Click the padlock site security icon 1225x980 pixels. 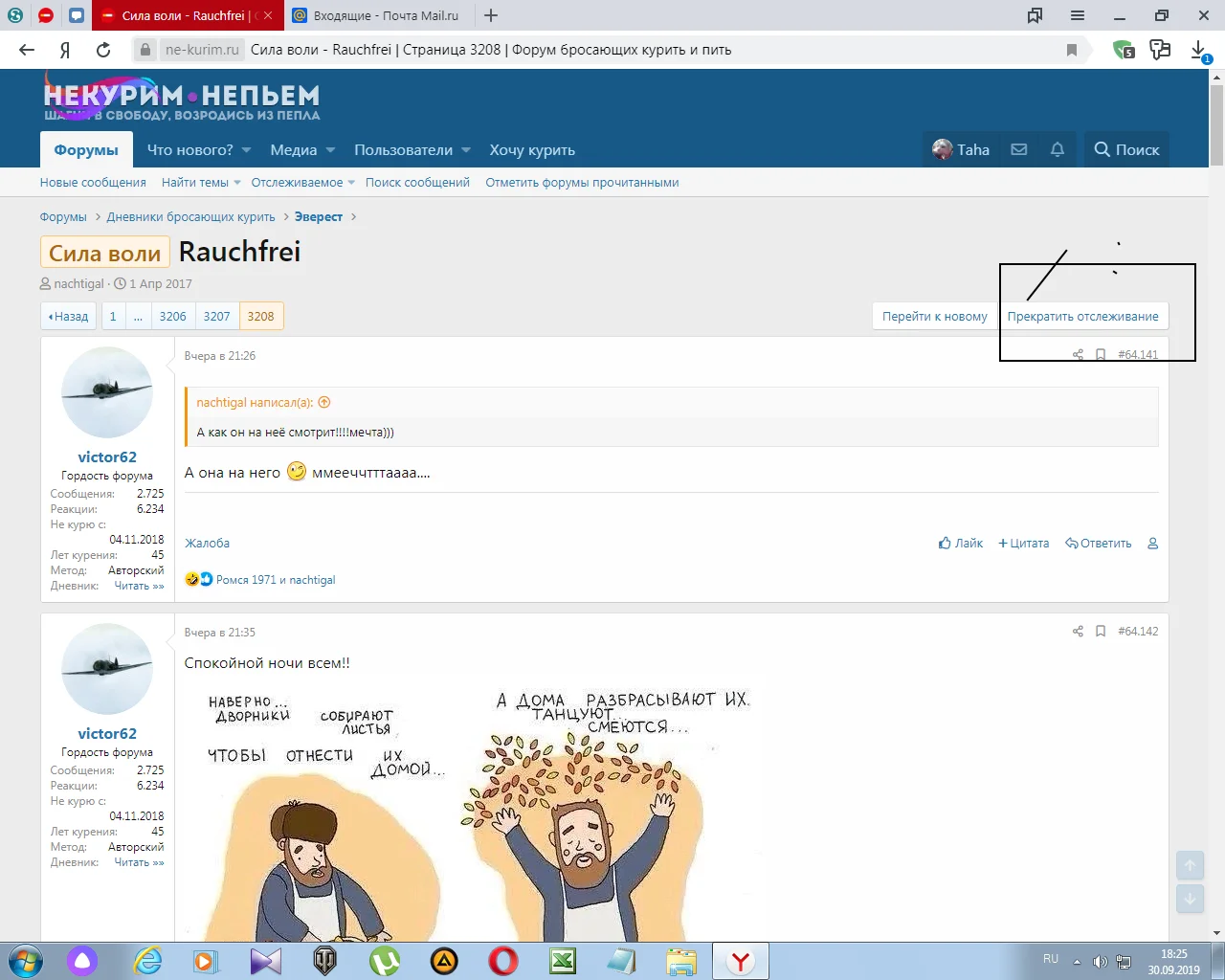tap(145, 50)
